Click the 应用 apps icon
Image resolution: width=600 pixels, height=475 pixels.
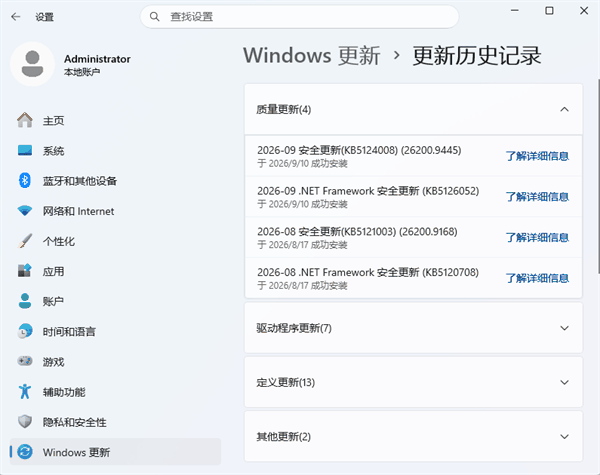25,271
